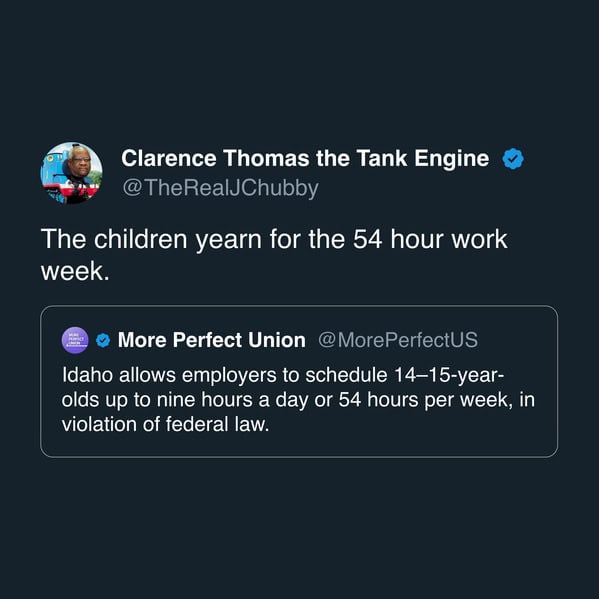The height and width of the screenshot is (599, 599).
Task: Visit the @MorePerfectUS handle
Action: [x=398, y=340]
